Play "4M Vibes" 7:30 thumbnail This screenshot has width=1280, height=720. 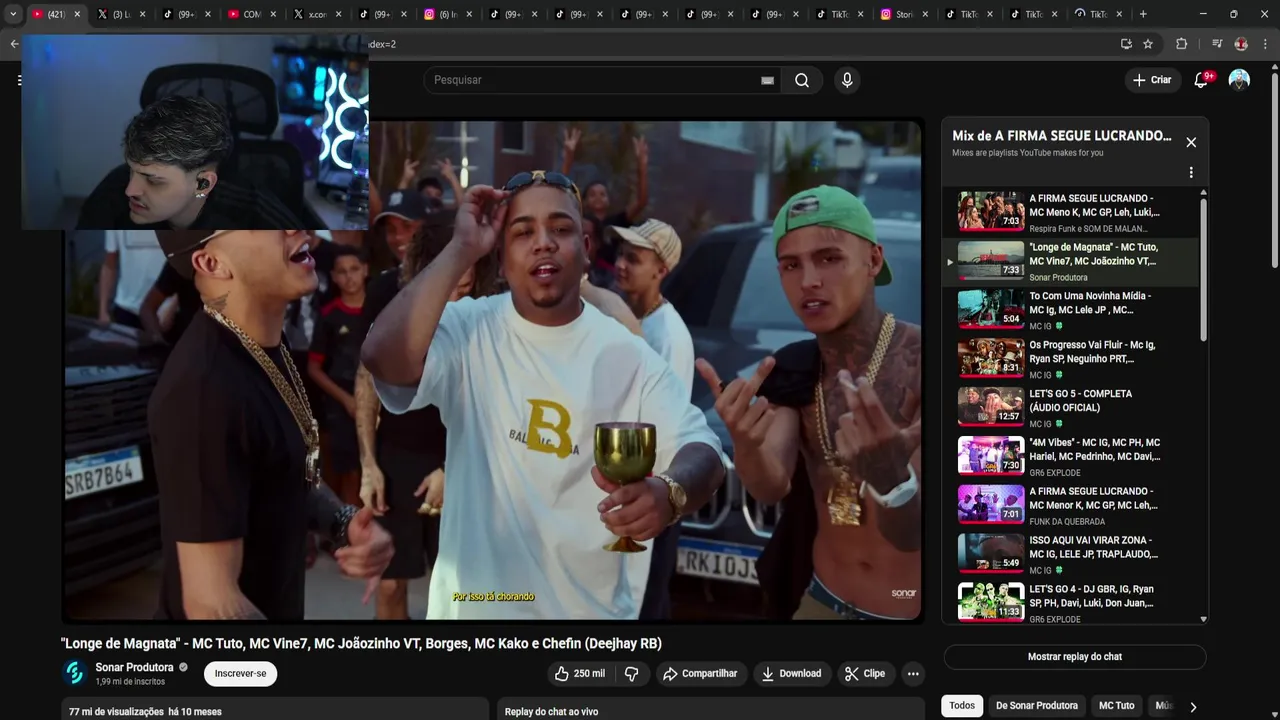click(991, 456)
